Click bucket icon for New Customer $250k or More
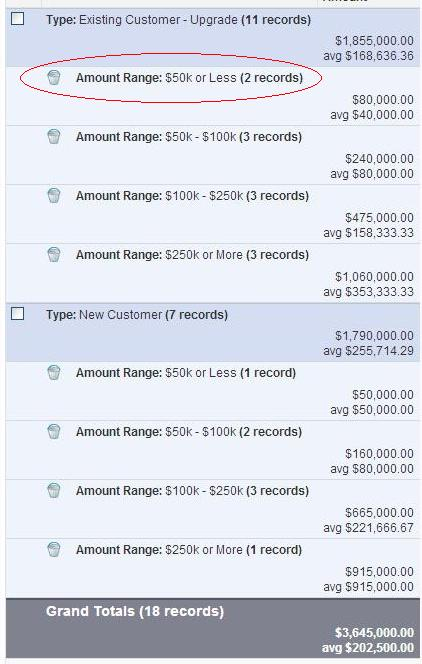Screen dimensions: 422x664 pos(54,549)
